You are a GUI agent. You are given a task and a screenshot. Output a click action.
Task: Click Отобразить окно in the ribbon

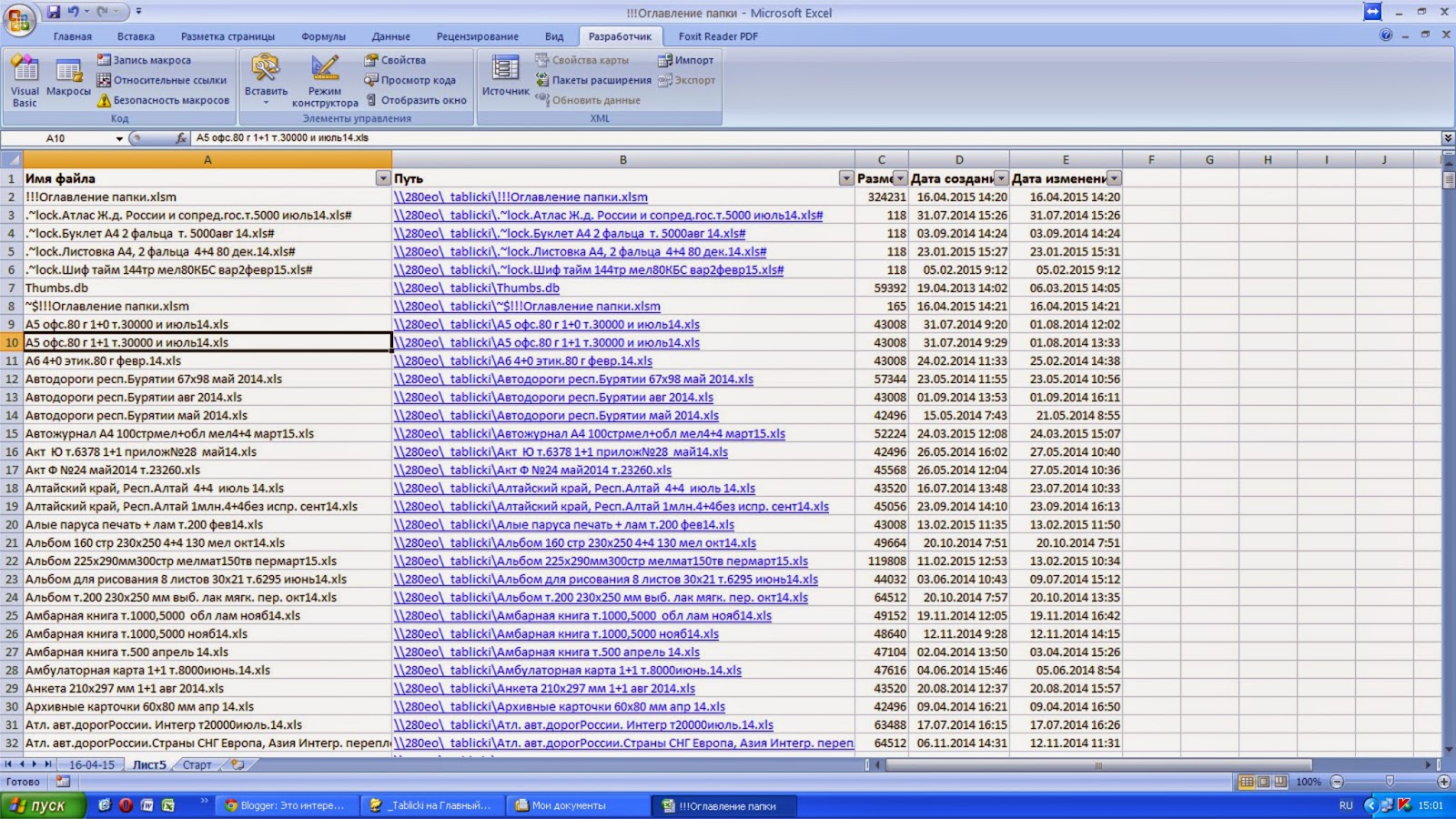[415, 100]
